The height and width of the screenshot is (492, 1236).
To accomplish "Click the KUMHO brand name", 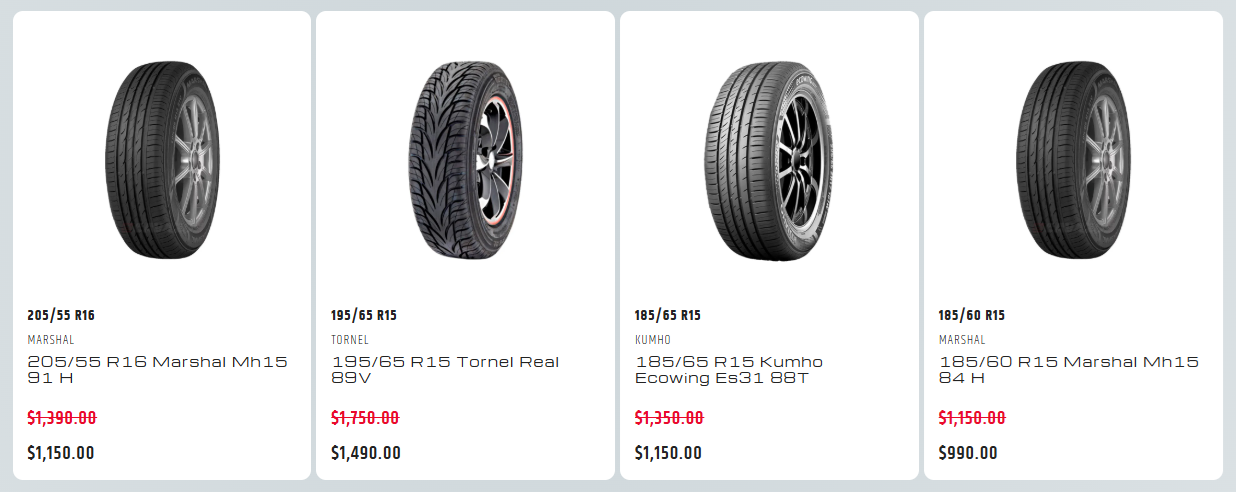I will 653,340.
